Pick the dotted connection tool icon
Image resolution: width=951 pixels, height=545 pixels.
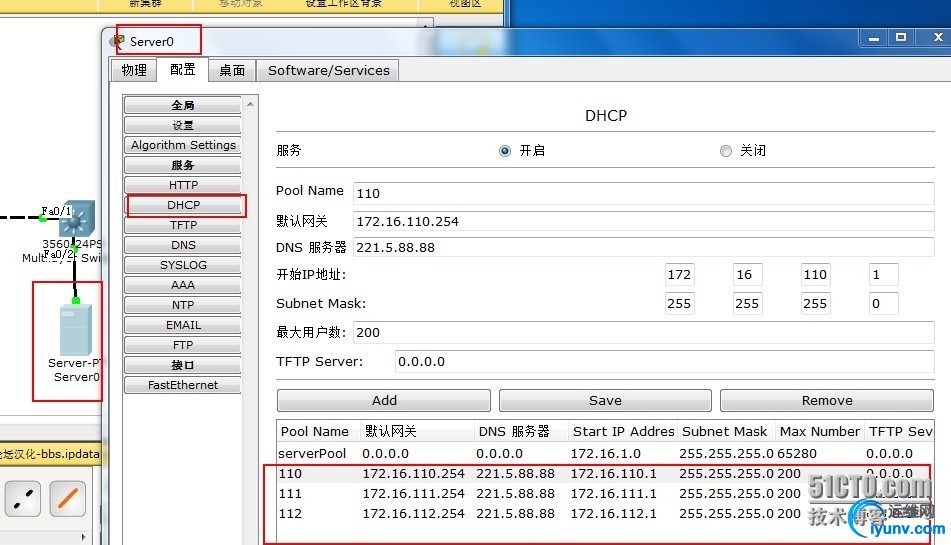[23, 499]
